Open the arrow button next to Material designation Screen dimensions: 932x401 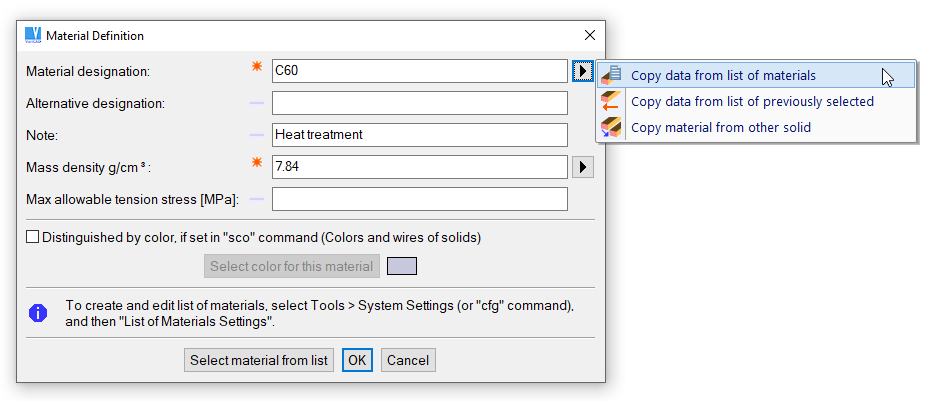coord(583,71)
